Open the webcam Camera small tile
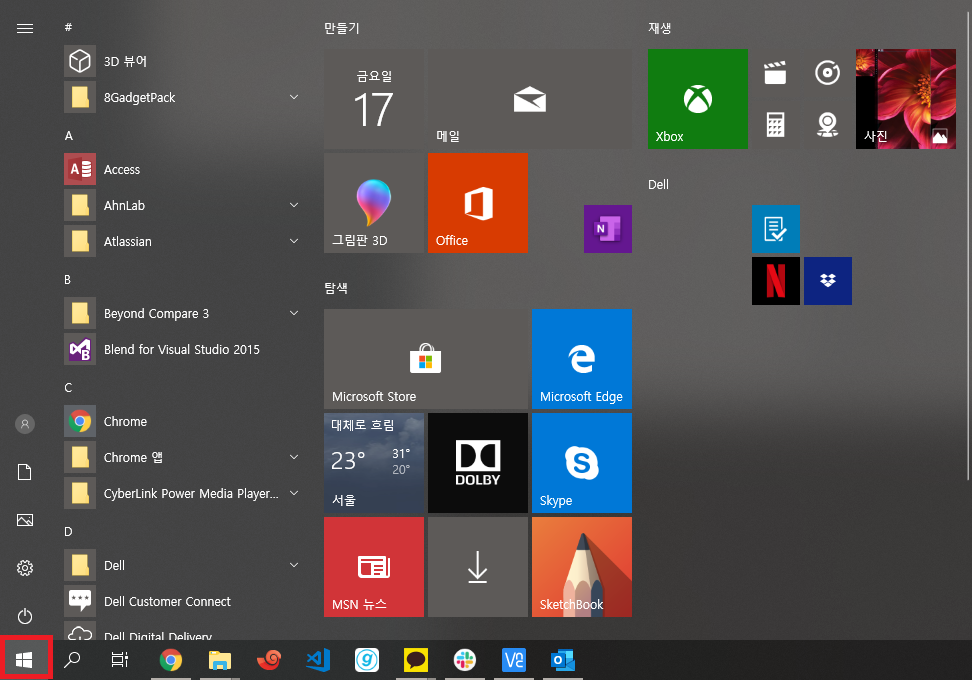The image size is (972, 680). click(x=828, y=125)
